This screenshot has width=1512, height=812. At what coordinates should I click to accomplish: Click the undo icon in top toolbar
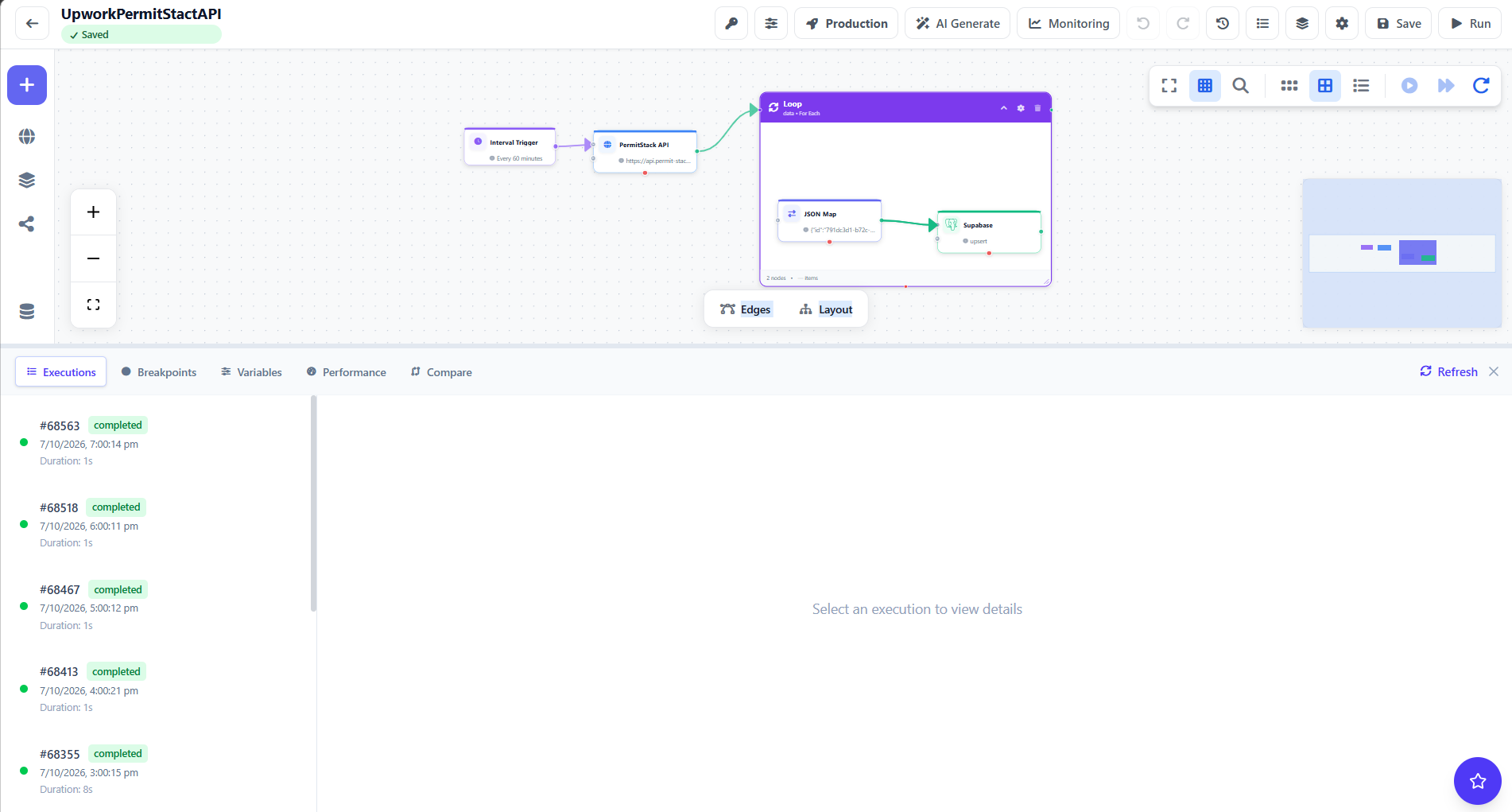1143,24
